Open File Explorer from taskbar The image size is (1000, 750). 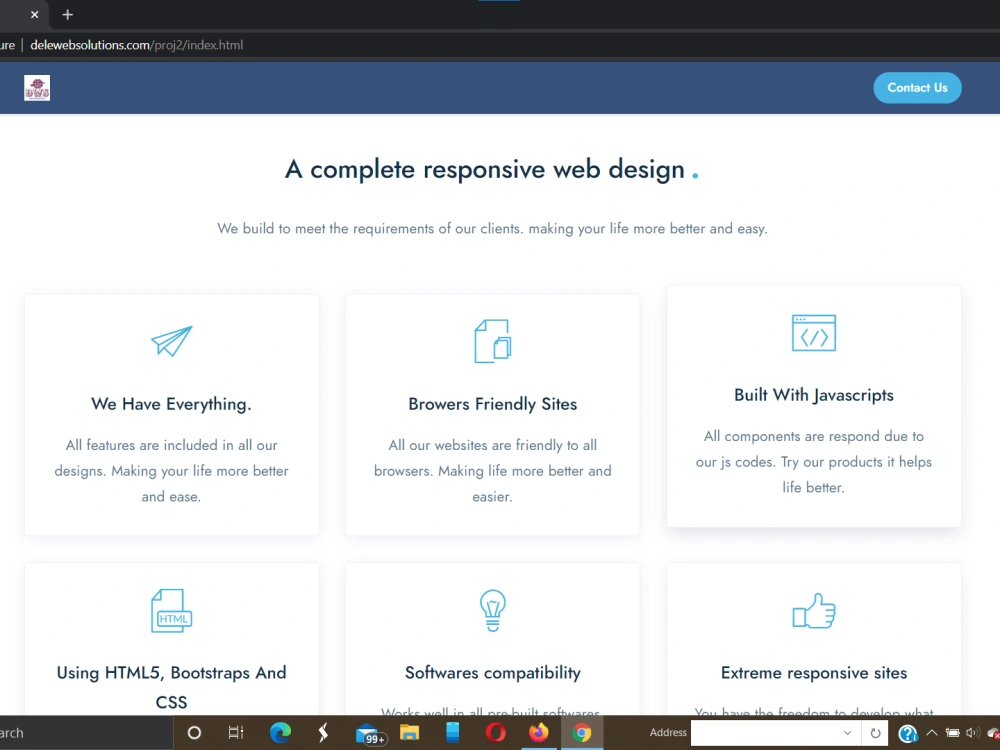click(x=409, y=732)
